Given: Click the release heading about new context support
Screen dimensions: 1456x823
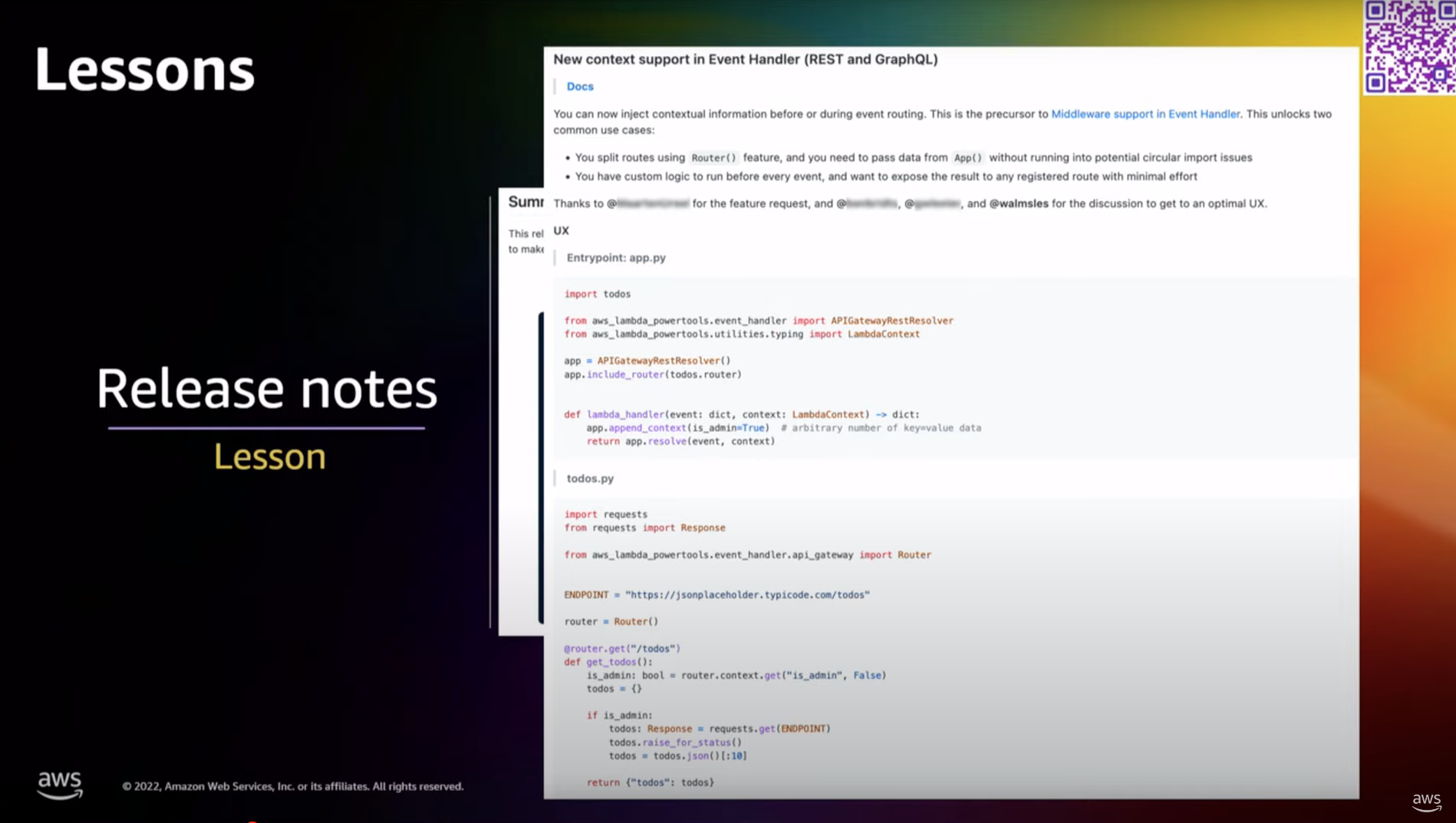Looking at the screenshot, I should (x=745, y=59).
